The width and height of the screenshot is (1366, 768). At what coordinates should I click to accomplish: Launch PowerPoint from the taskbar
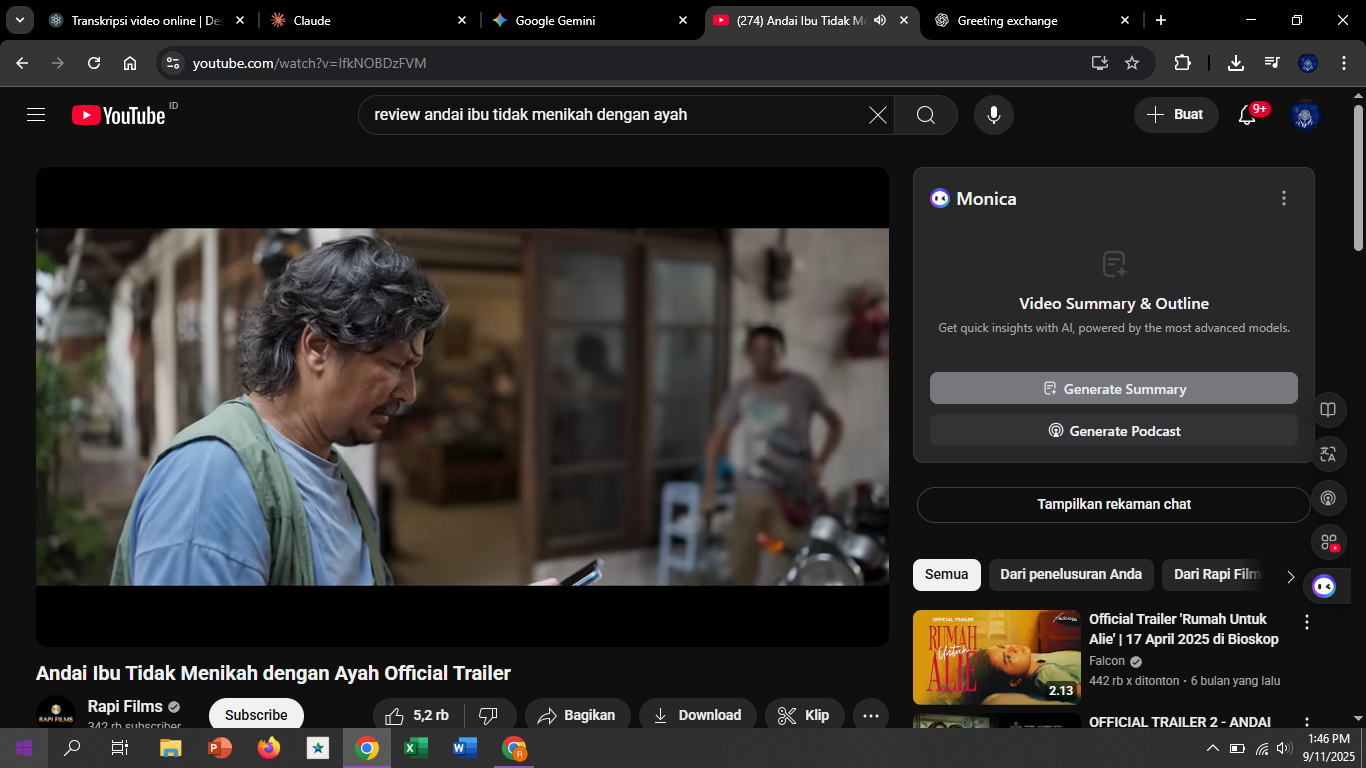pyautogui.click(x=219, y=748)
